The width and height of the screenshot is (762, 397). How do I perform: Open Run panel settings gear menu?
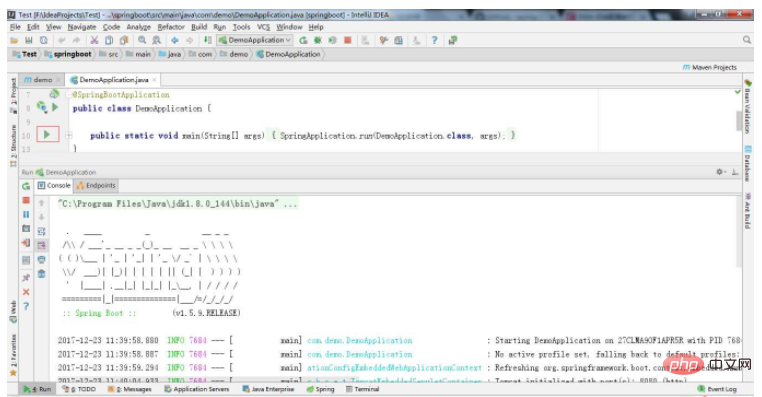click(720, 172)
